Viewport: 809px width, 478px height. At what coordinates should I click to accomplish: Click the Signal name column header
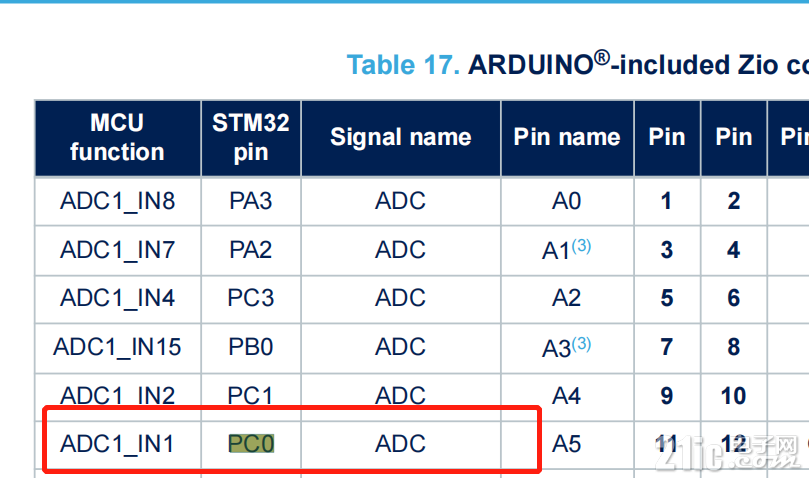[x=401, y=138]
